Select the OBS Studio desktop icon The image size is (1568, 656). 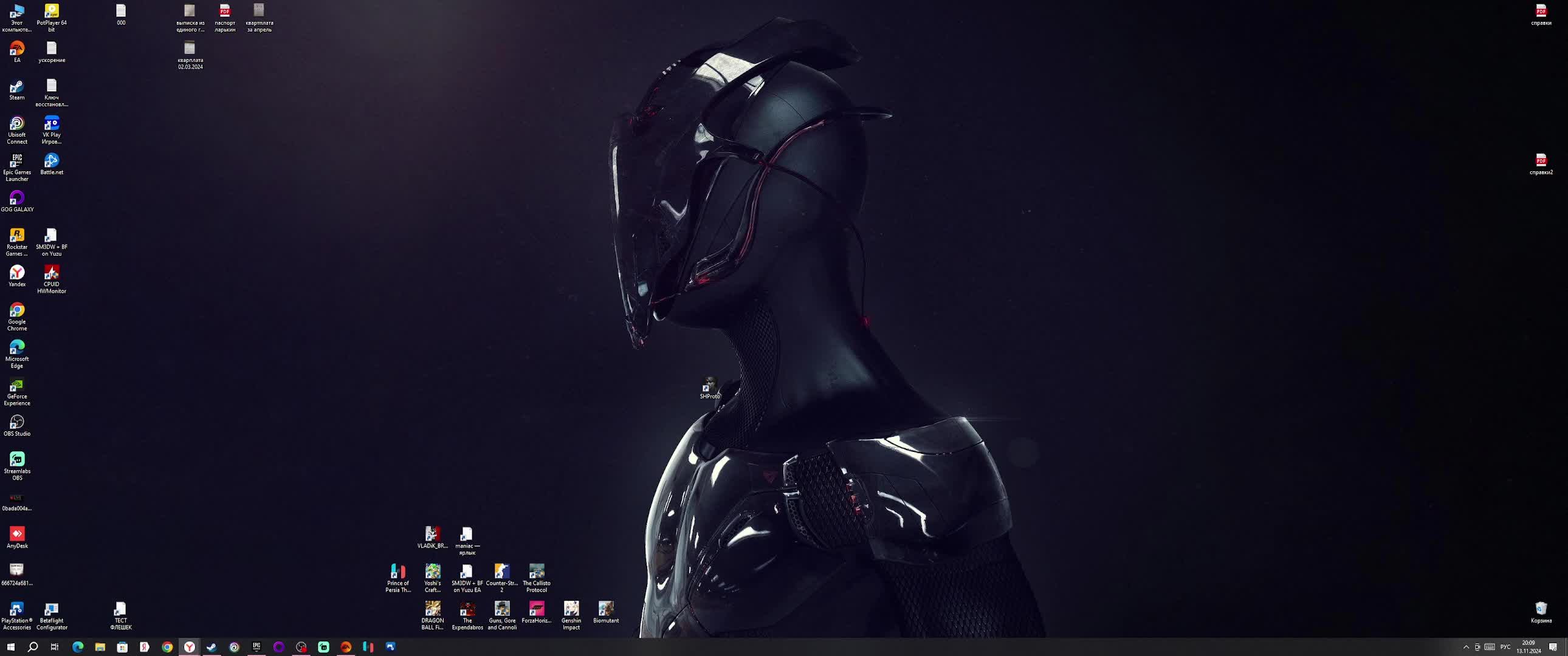click(x=17, y=426)
